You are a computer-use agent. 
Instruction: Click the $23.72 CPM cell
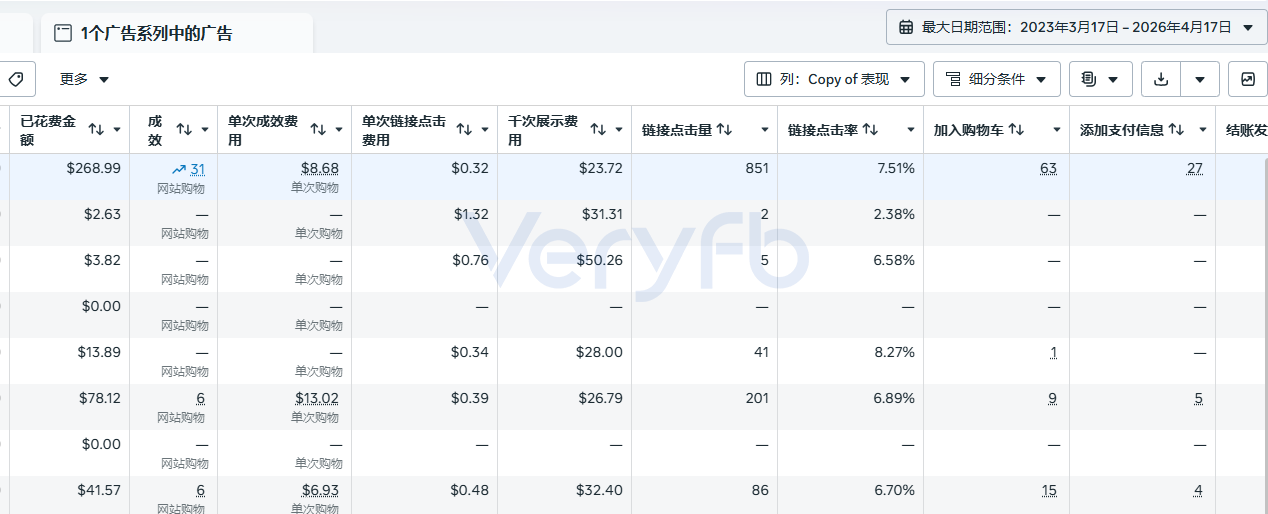coord(601,168)
